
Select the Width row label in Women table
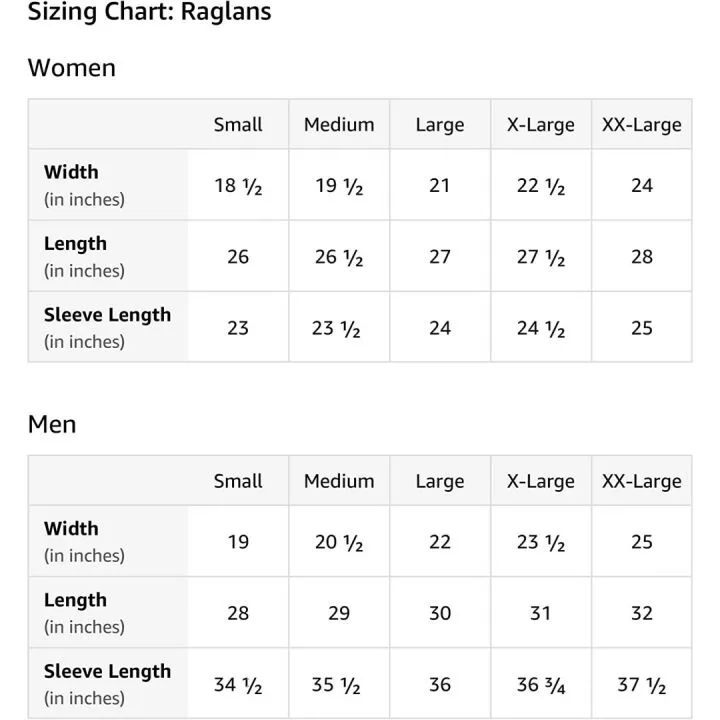tap(71, 172)
